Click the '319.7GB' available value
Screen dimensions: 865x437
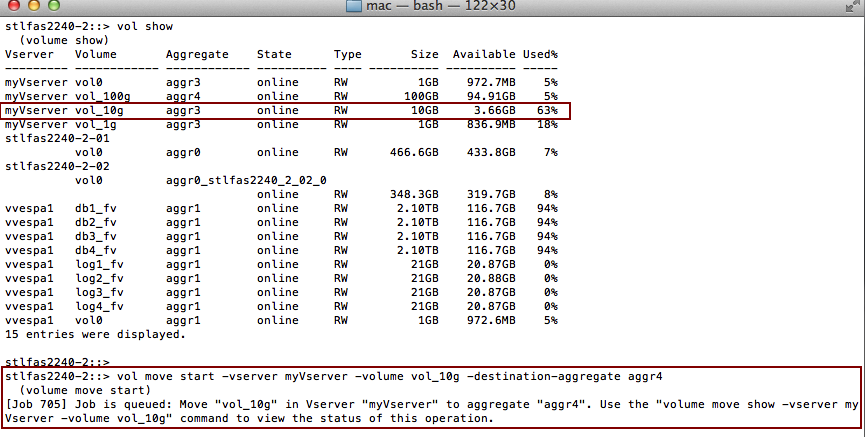[492, 194]
